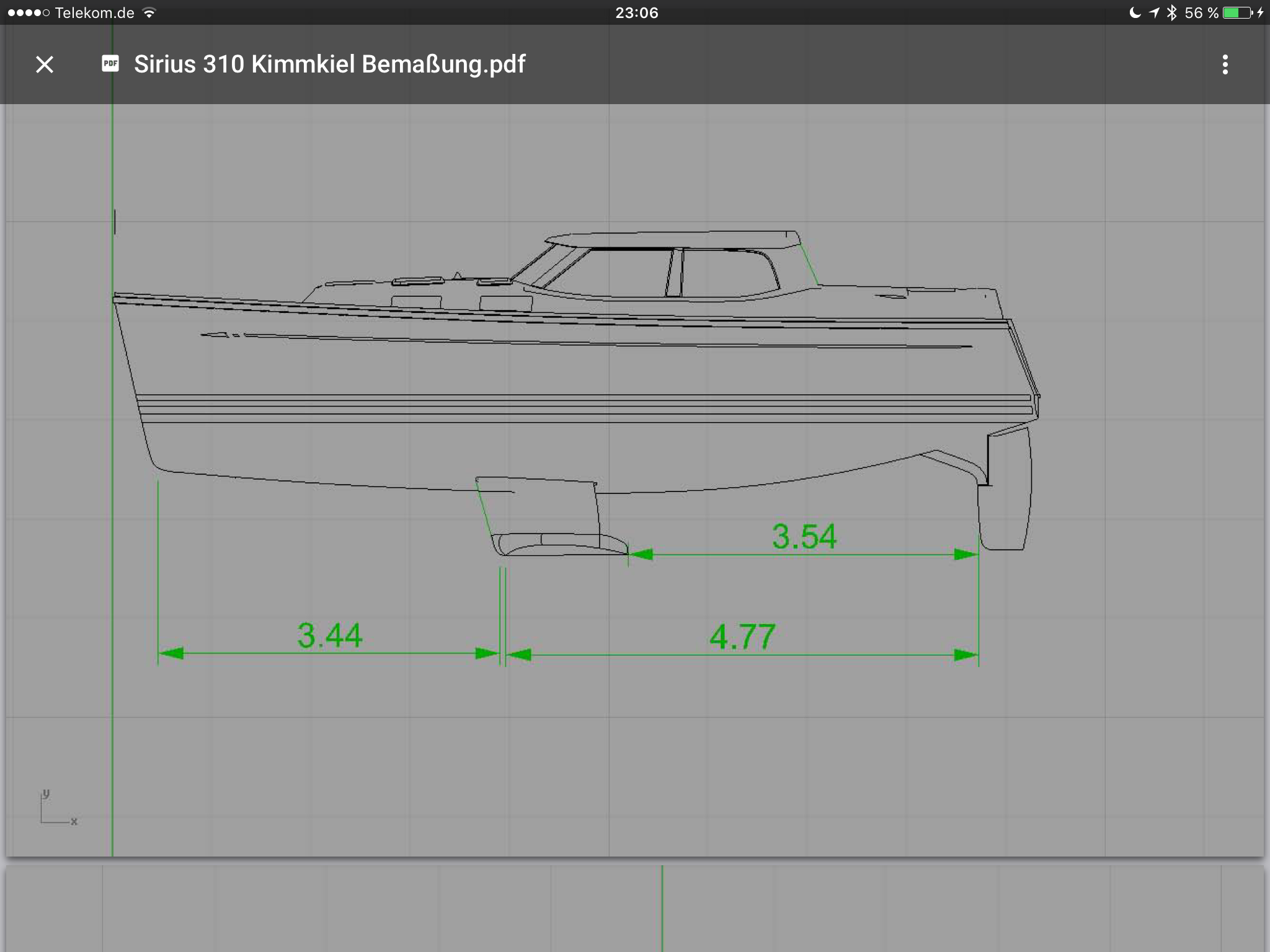Tap the Do Not Disturb moon icon
The height and width of the screenshot is (952, 1270).
(x=1135, y=12)
